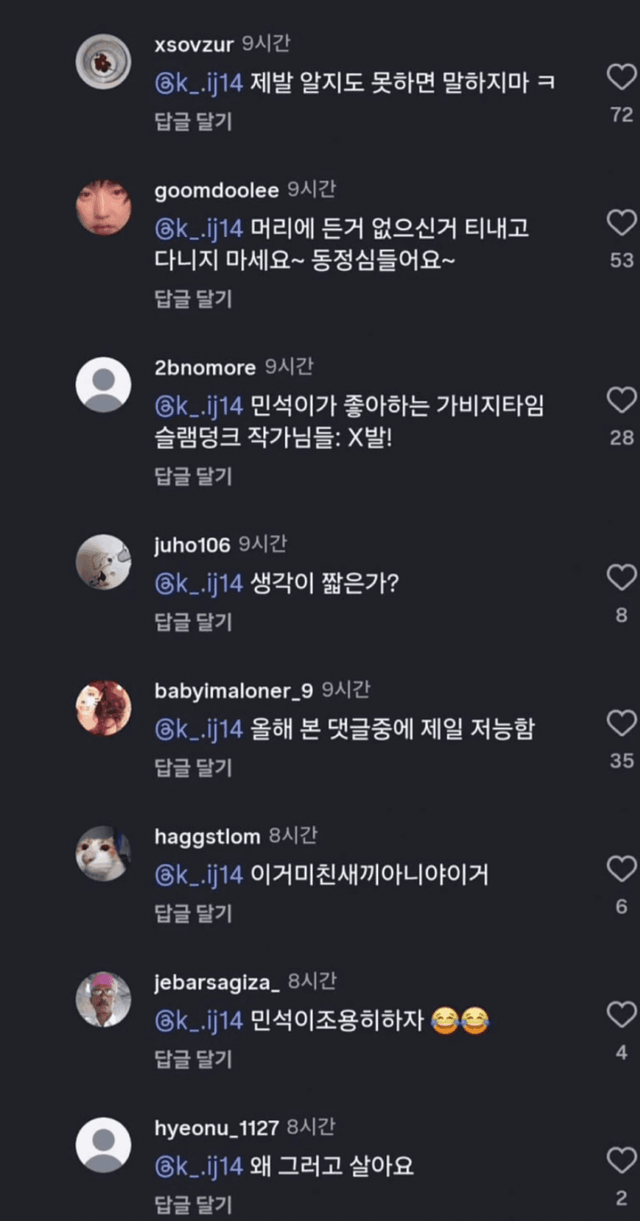The width and height of the screenshot is (640, 1221).
Task: Like juho106's comment
Action: click(x=621, y=577)
